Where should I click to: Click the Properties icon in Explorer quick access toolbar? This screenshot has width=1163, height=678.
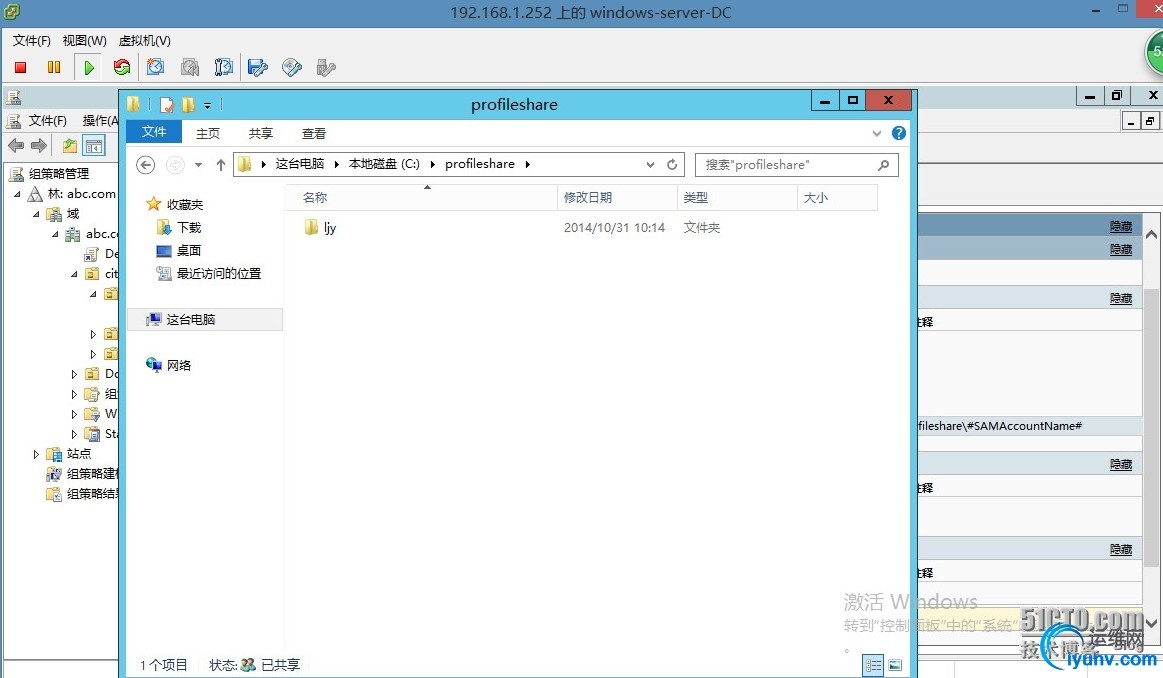[x=168, y=105]
